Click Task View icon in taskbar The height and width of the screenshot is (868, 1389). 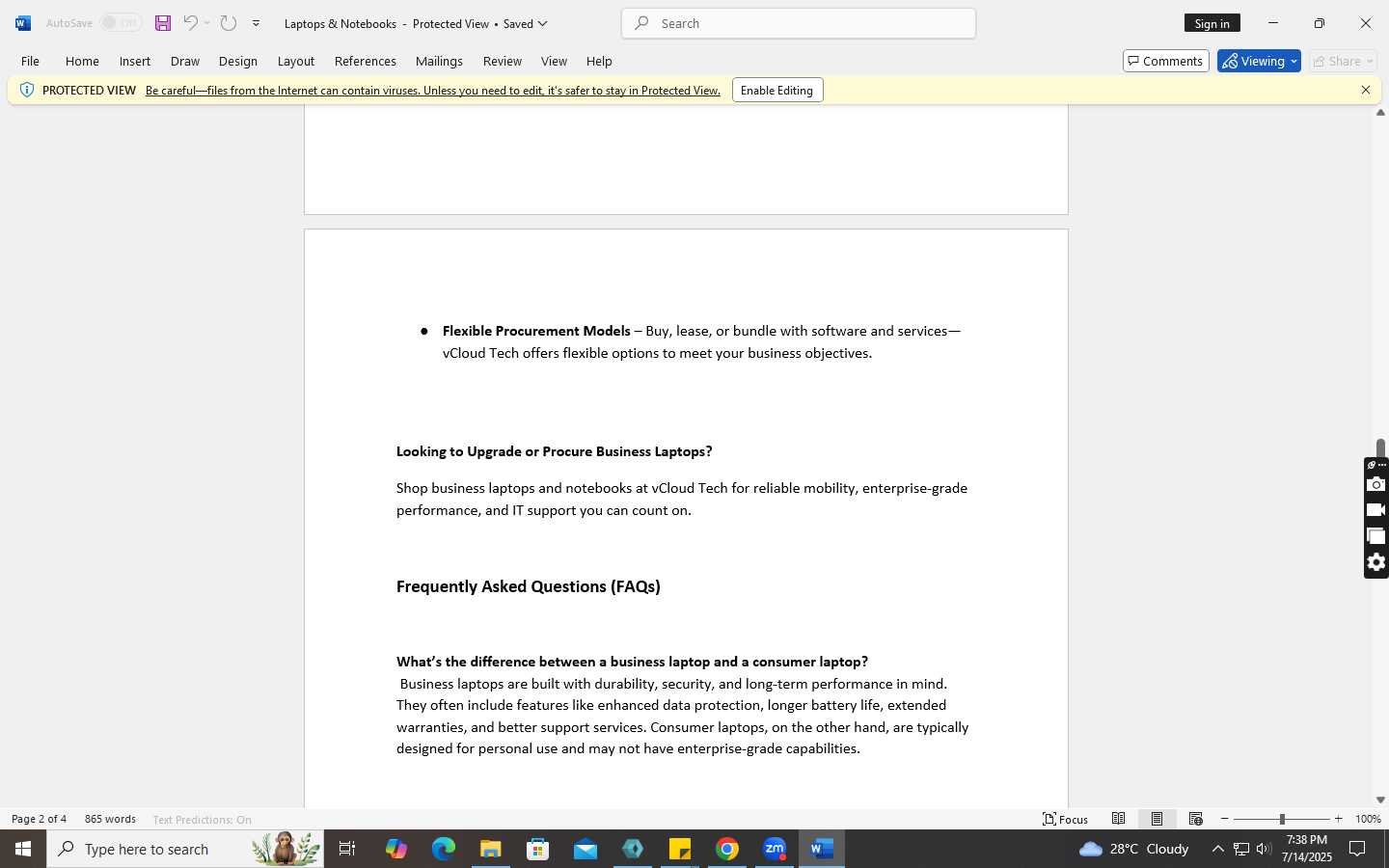(x=347, y=849)
